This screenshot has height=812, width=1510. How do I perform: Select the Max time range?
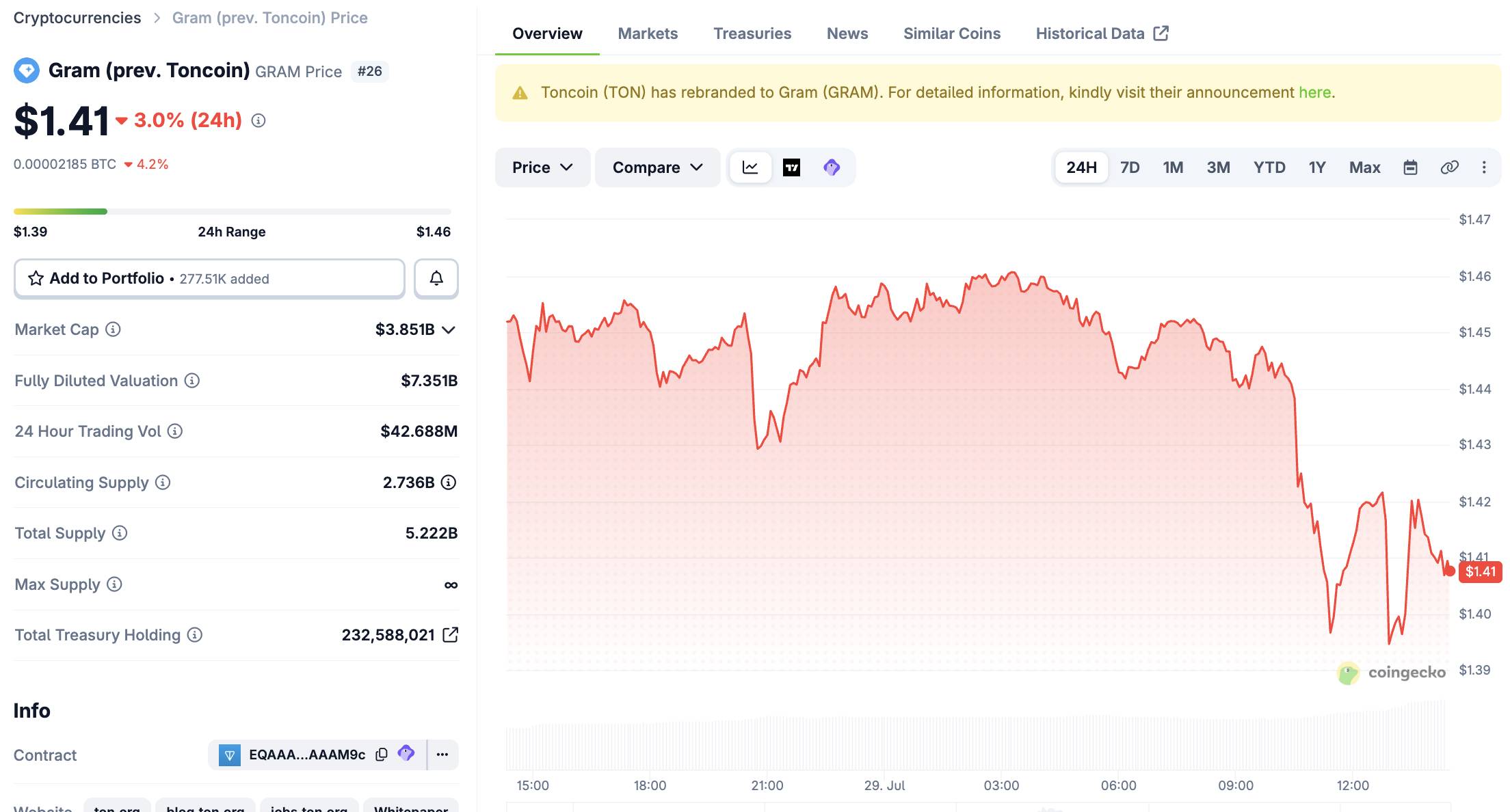pos(1364,167)
